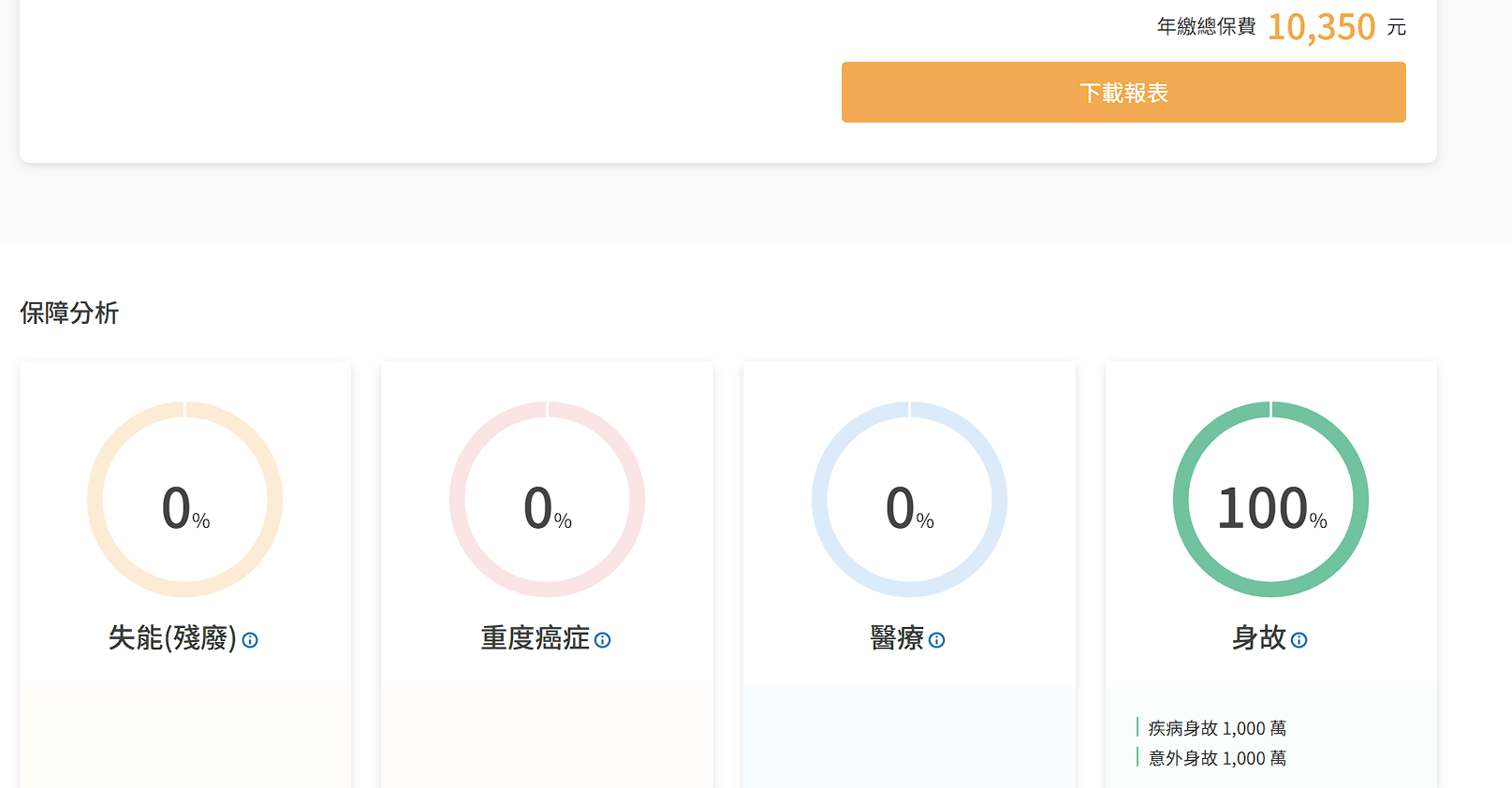Click the light blue 醫療 progress ring
Viewport: 1512px width, 788px height.
[819, 500]
